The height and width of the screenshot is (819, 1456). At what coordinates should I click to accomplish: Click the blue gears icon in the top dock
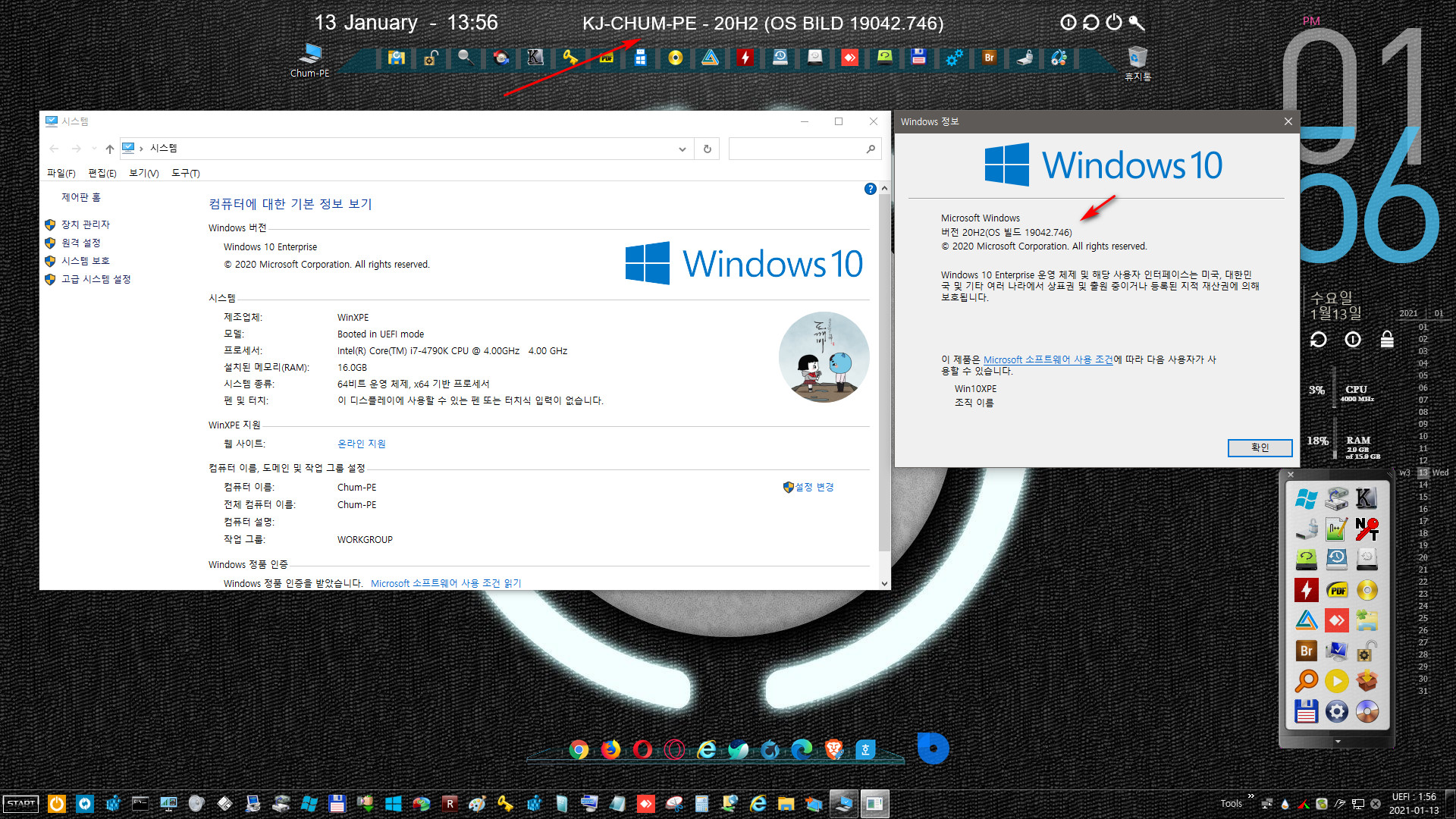[x=954, y=58]
